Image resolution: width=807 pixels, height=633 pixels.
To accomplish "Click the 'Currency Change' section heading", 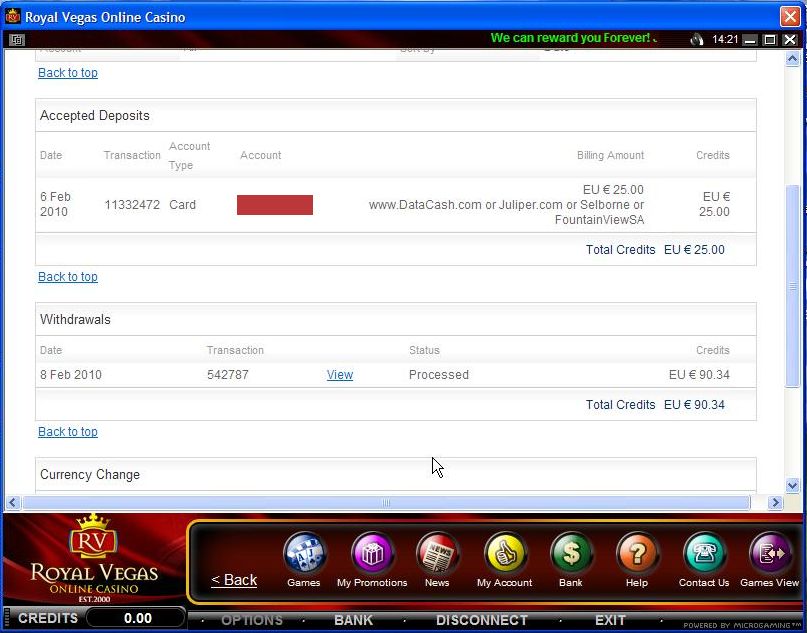I will pyautogui.click(x=90, y=474).
